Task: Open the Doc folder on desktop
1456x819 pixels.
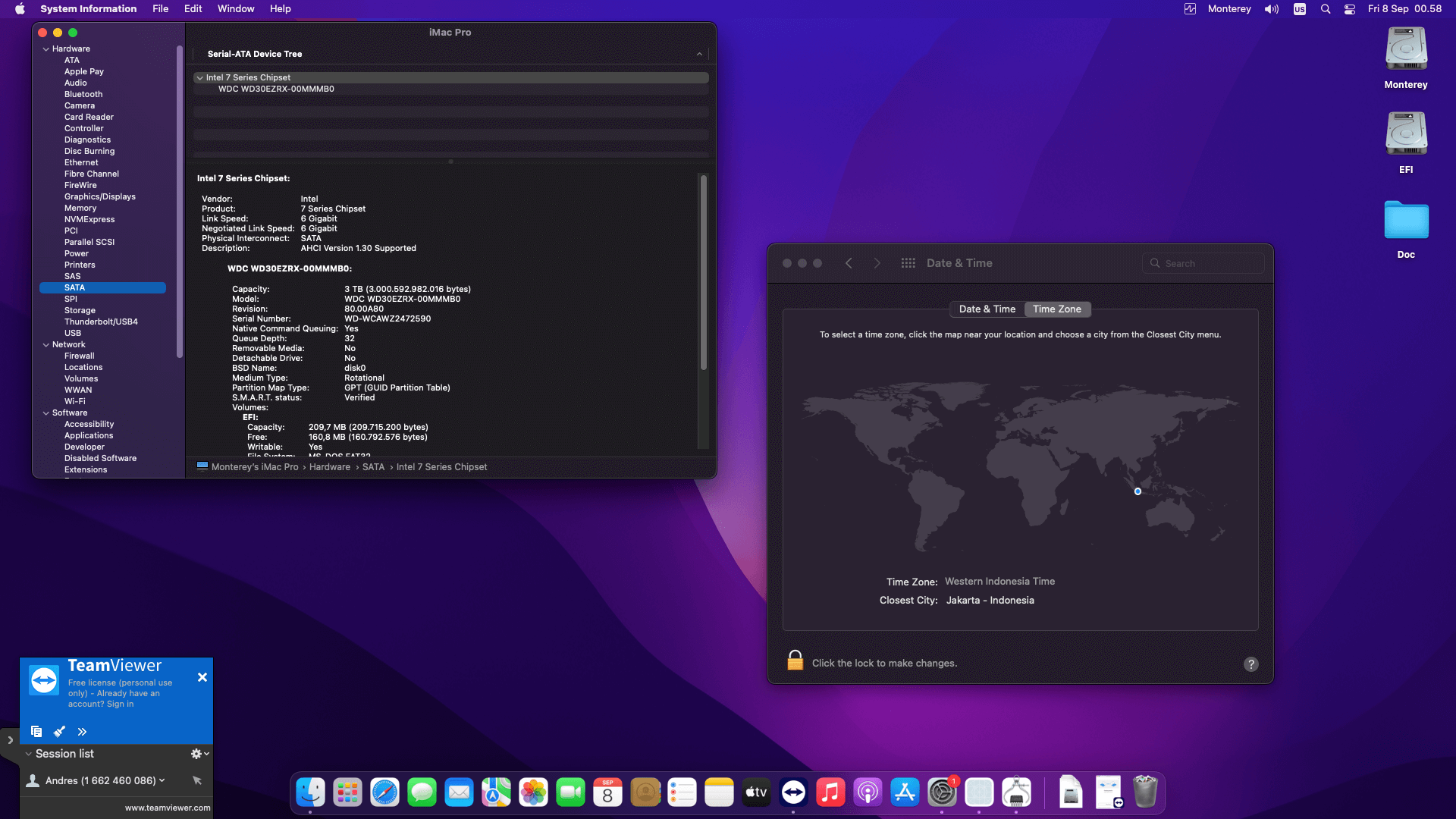Action: click(1406, 229)
